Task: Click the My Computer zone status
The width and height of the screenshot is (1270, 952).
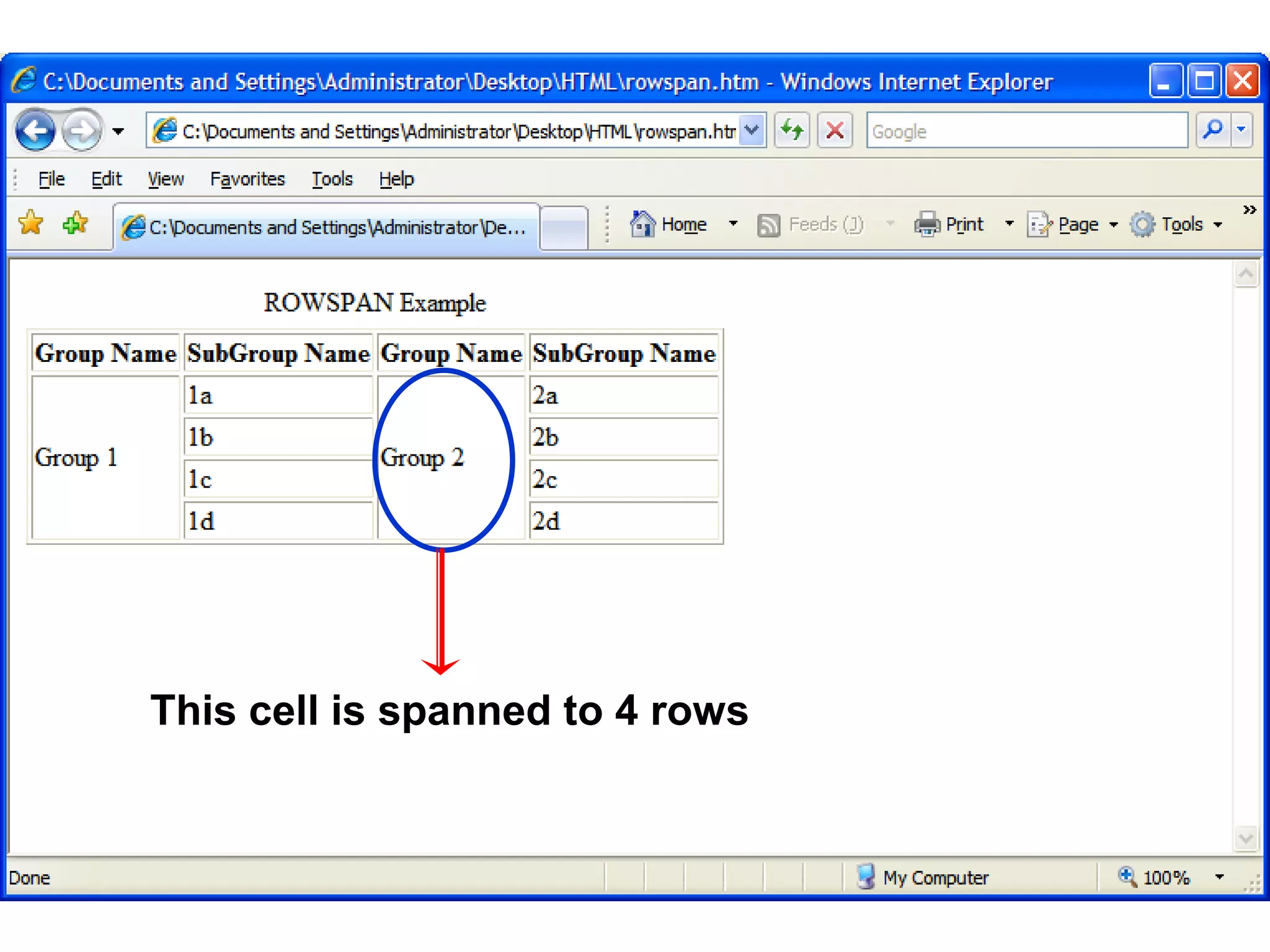Action: pyautogui.click(x=922, y=878)
